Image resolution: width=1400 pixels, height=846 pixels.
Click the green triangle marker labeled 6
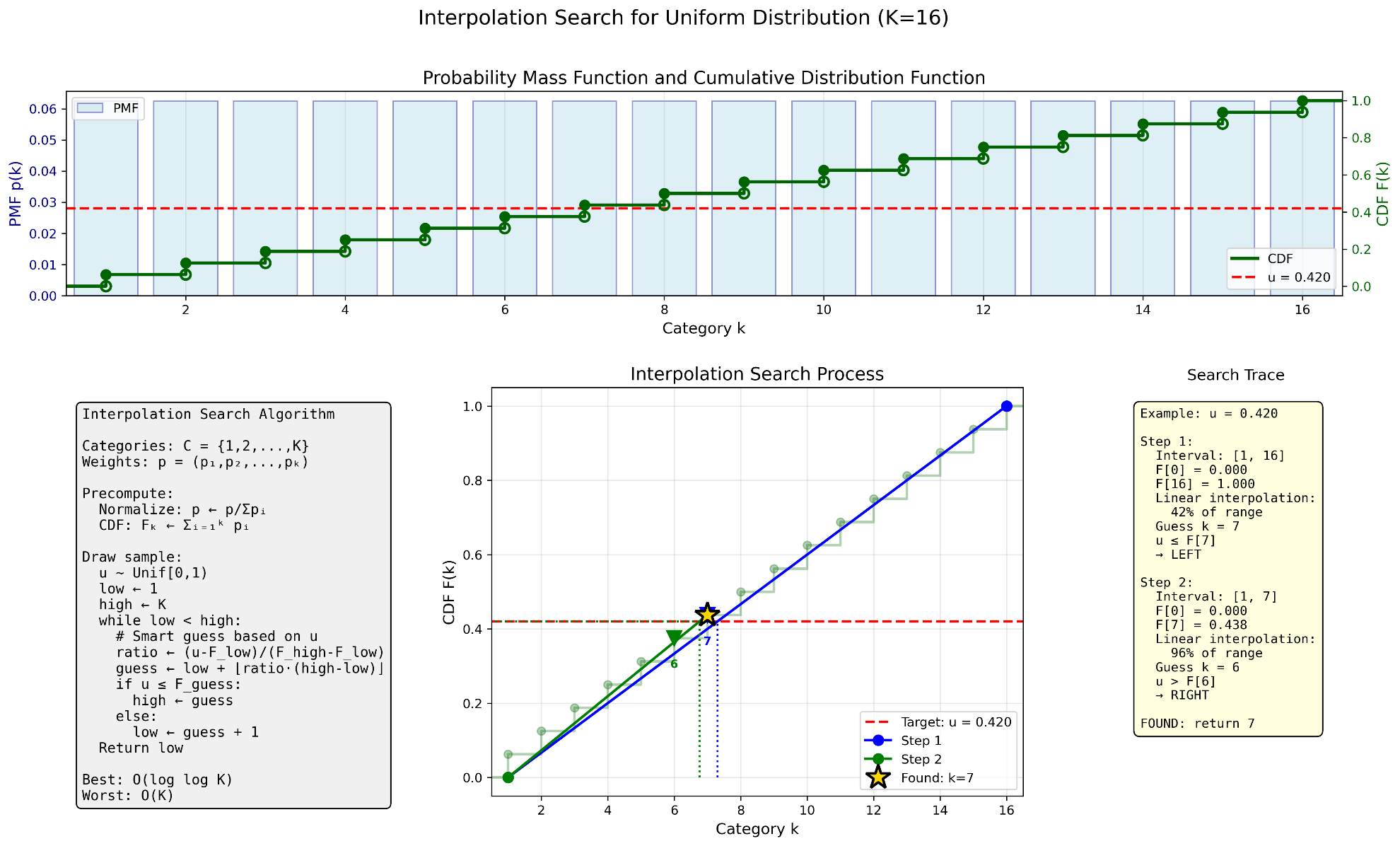(674, 638)
